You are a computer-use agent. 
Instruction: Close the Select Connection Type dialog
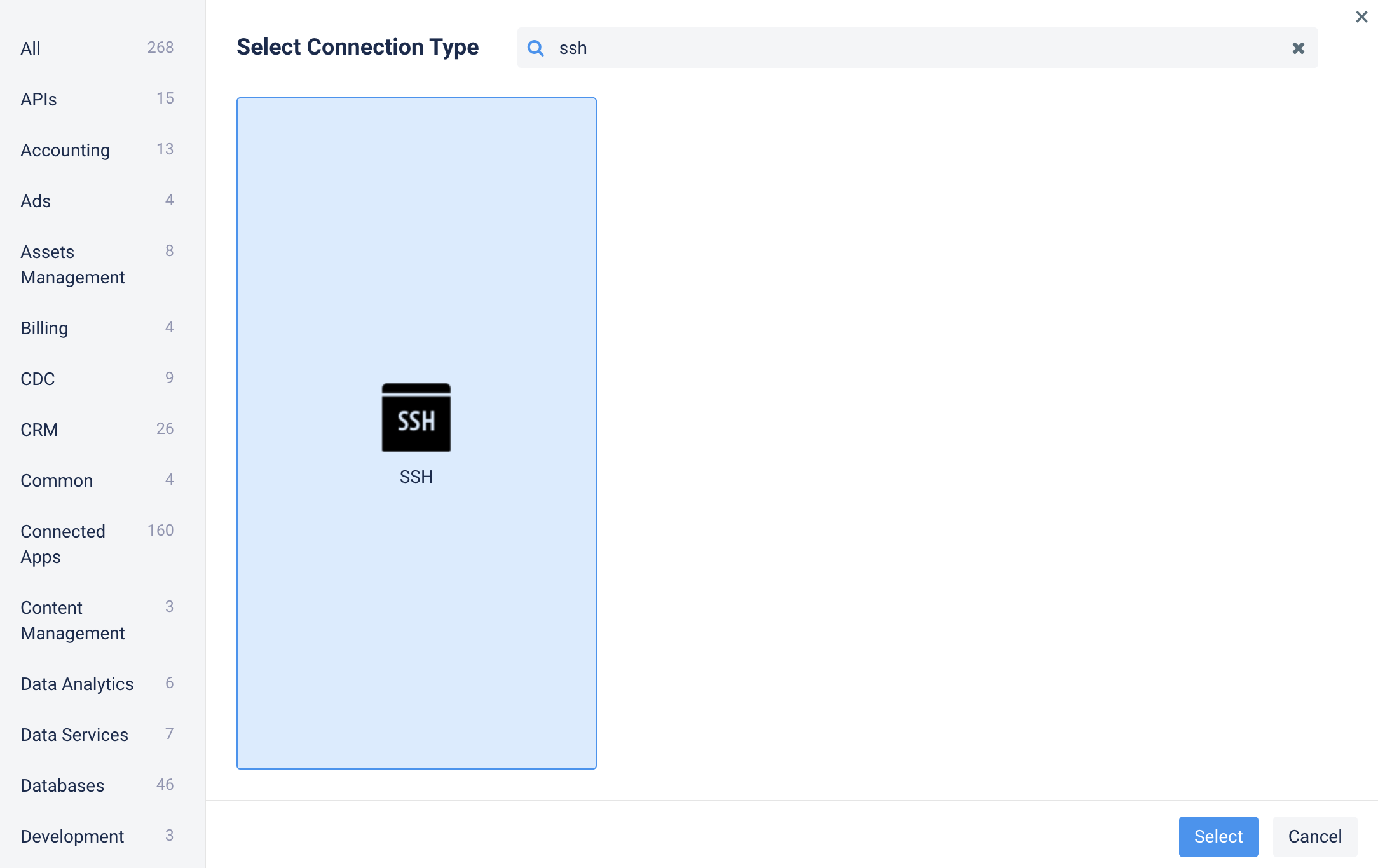(x=1361, y=17)
